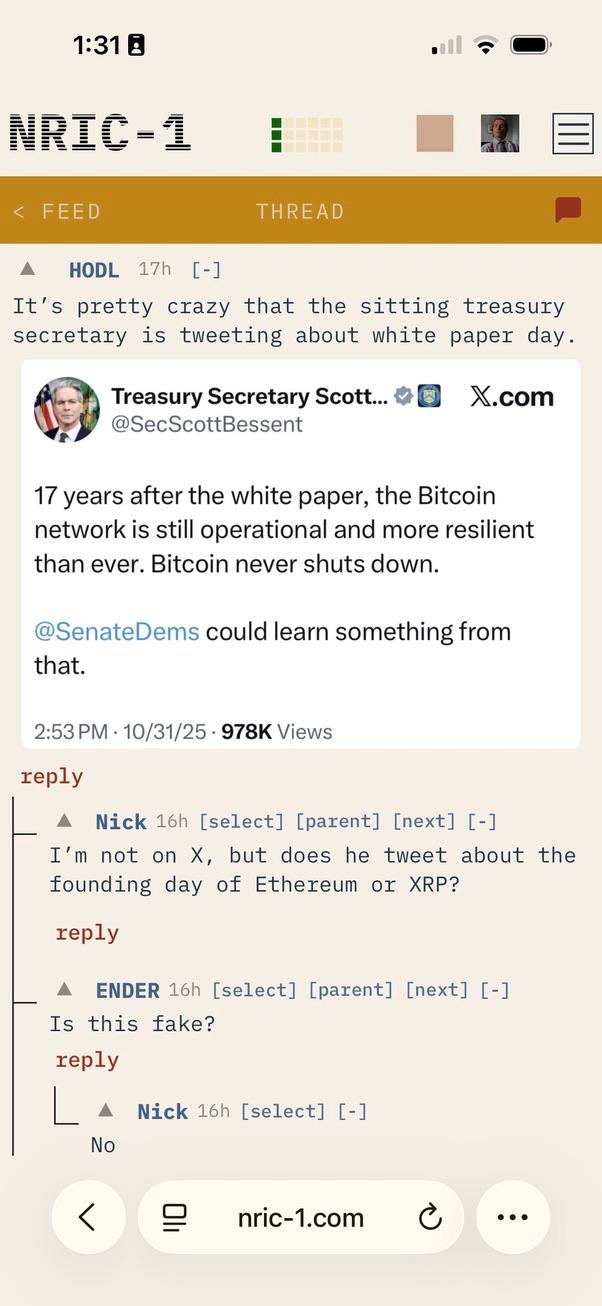
Task: Upvote ENDER's comment
Action: coord(65,989)
